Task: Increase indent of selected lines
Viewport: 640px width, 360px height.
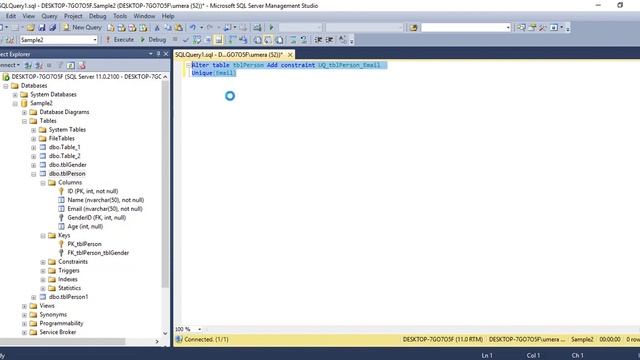Action: [x=329, y=40]
